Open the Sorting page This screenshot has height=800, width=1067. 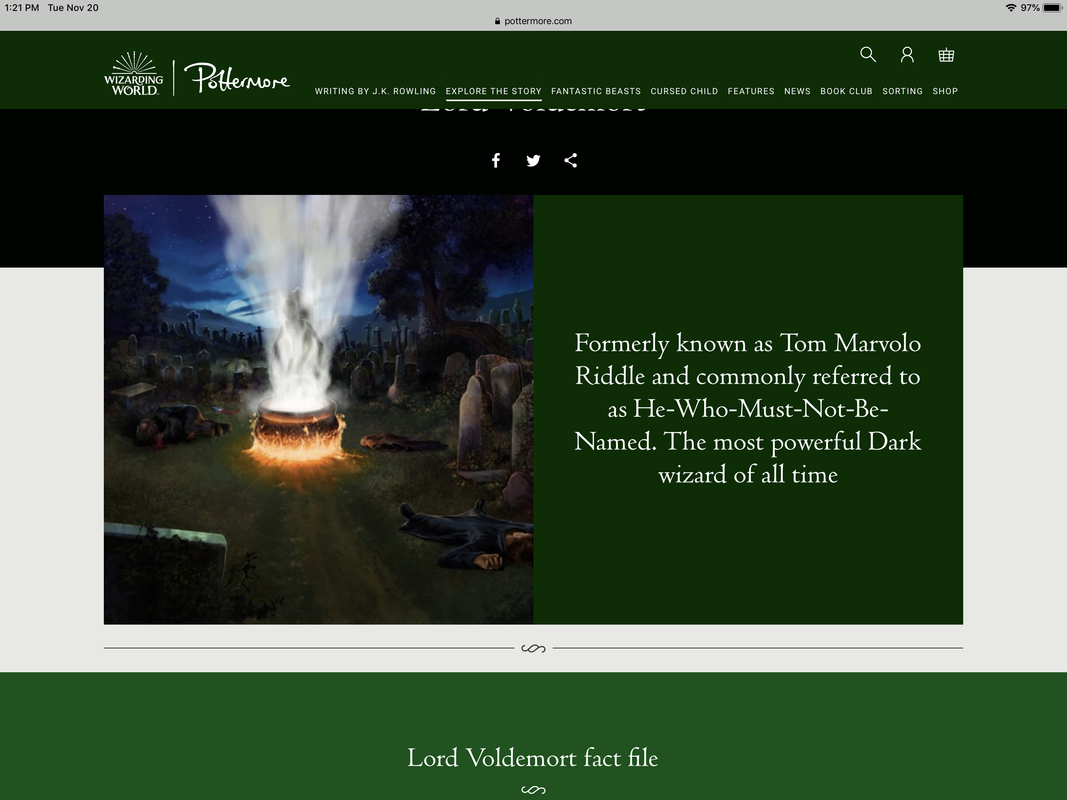[x=902, y=91]
